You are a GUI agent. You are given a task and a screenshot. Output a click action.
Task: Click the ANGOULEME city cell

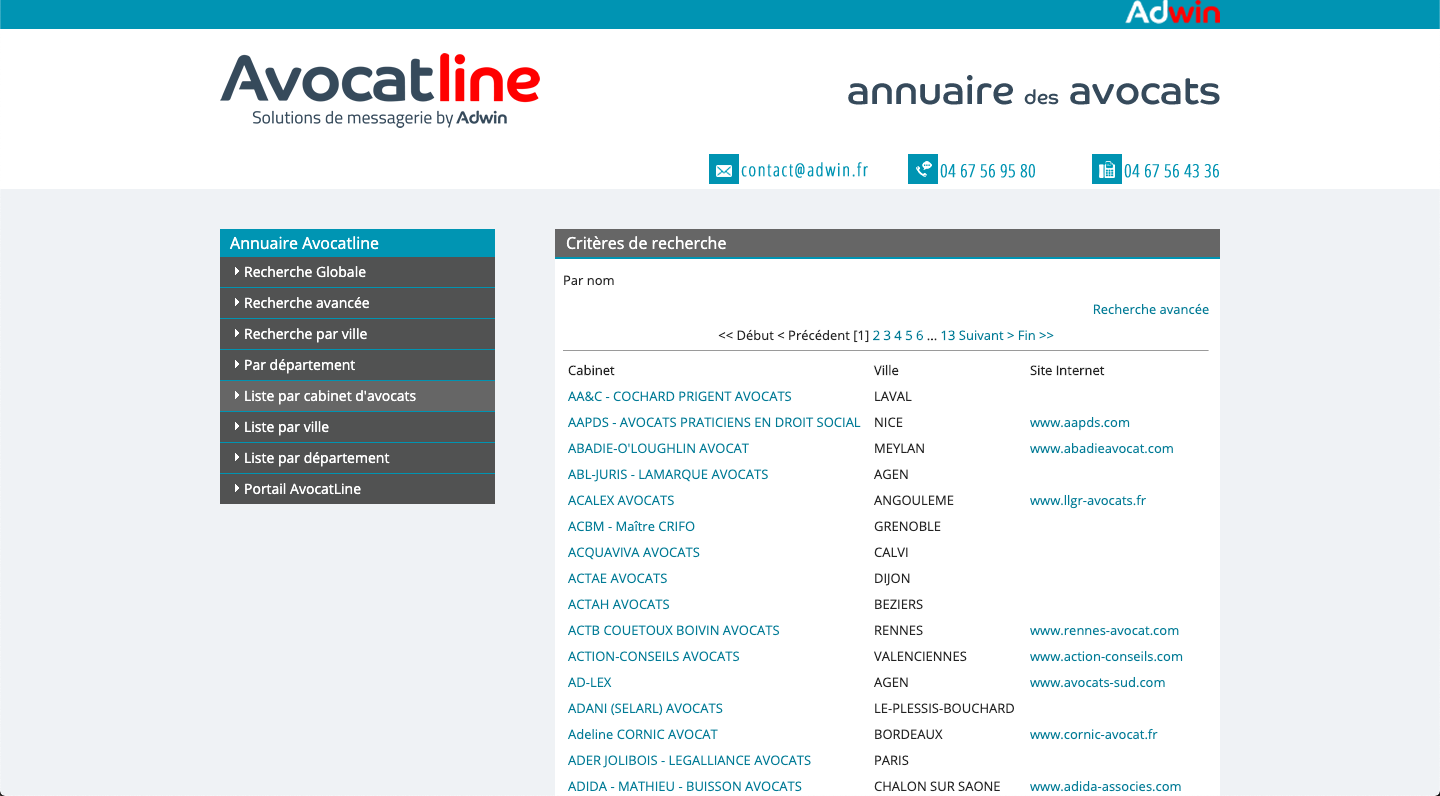(914, 501)
